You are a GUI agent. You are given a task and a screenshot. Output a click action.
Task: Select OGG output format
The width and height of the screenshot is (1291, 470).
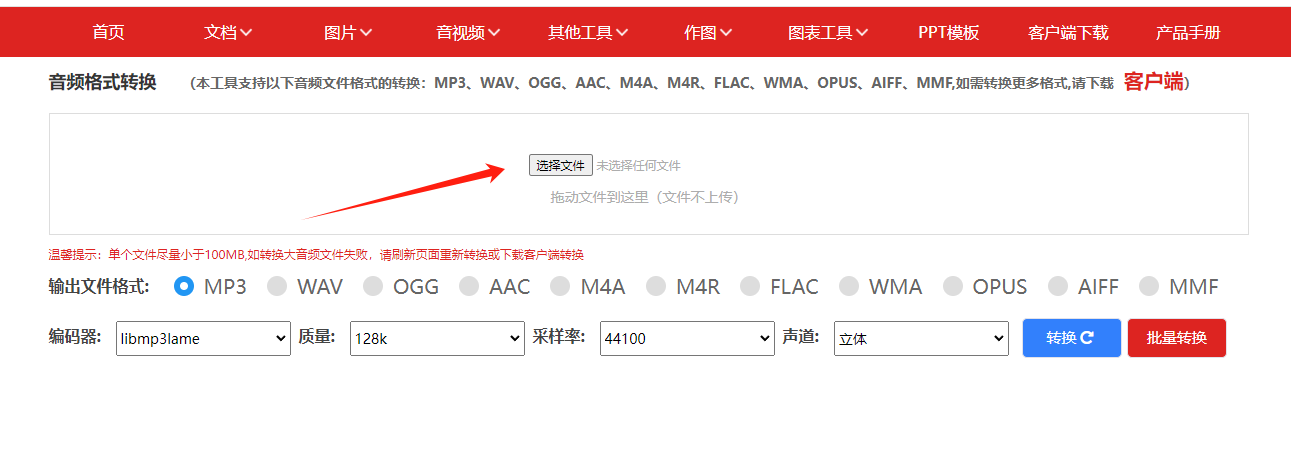373,286
